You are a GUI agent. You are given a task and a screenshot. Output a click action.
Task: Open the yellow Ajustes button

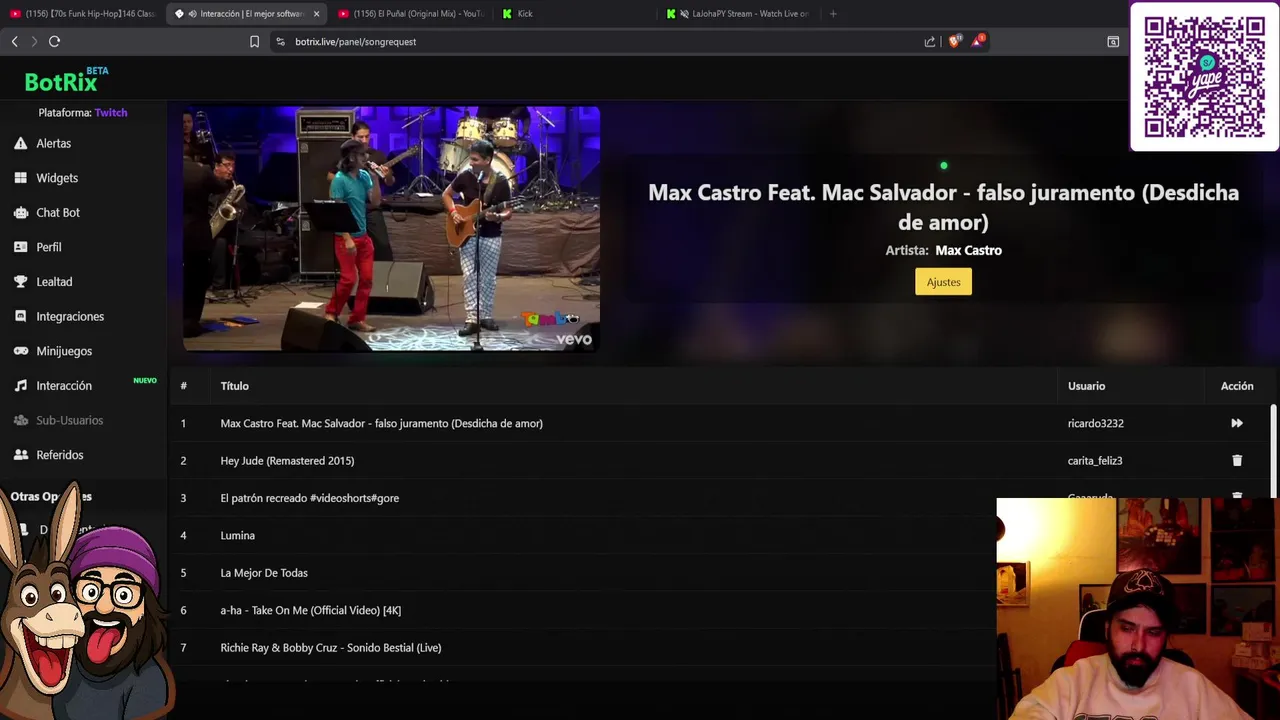[943, 282]
